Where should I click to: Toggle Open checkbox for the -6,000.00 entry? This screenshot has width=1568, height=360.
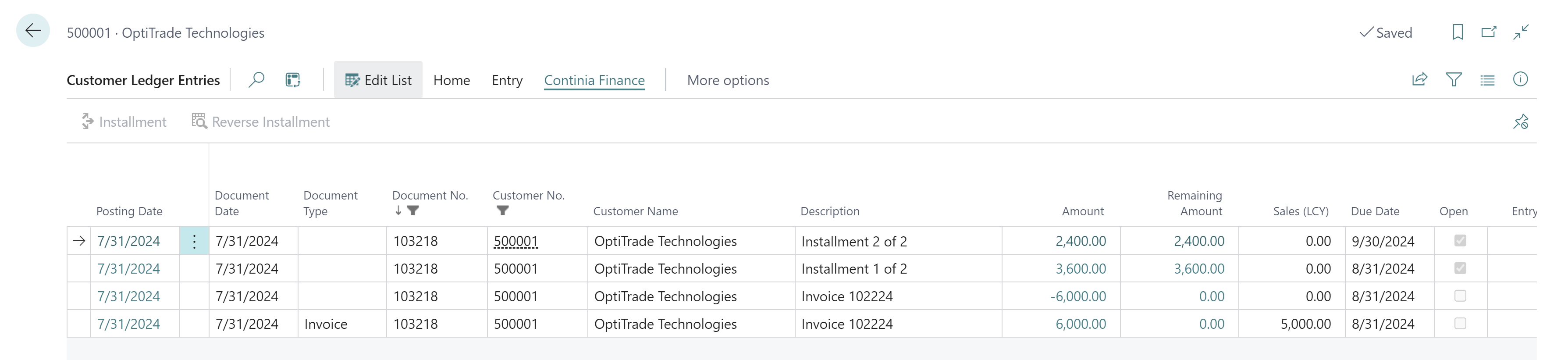[1460, 296]
